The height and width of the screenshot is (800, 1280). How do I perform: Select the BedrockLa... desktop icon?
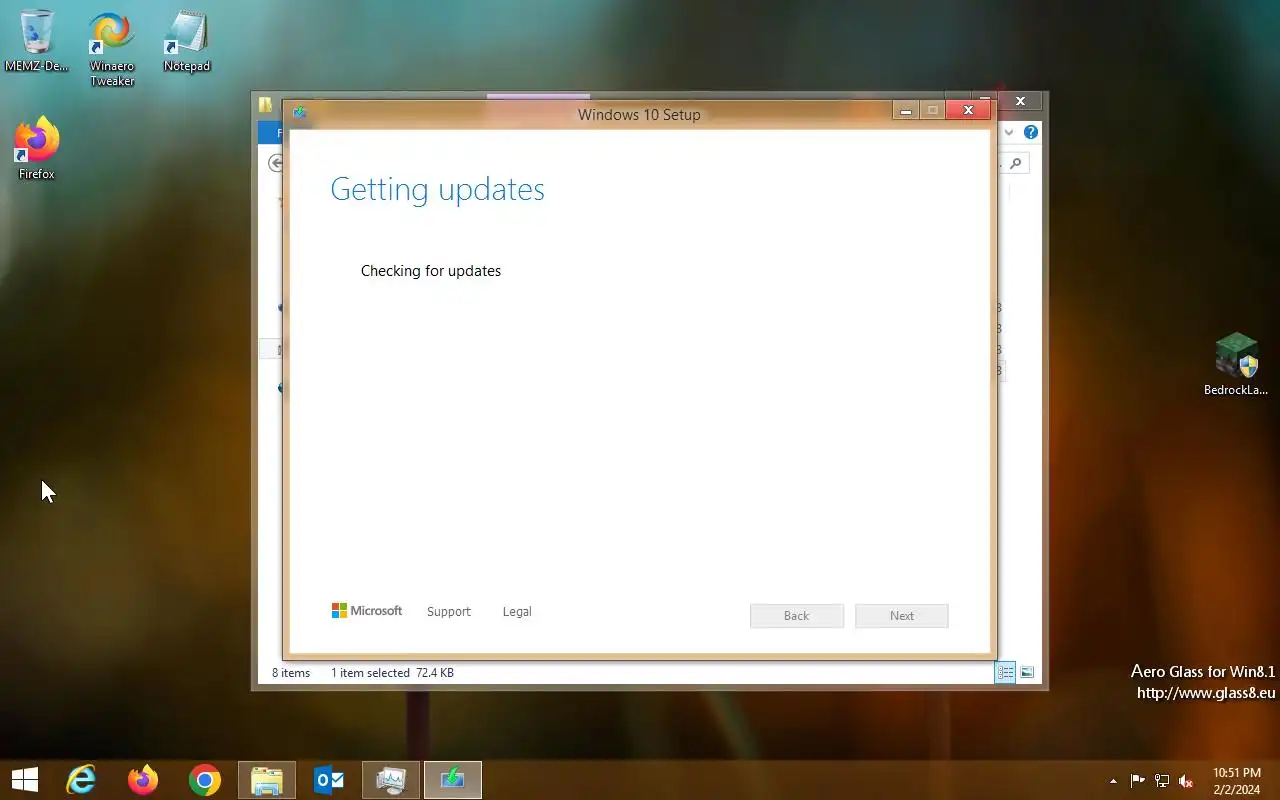[x=1236, y=364]
